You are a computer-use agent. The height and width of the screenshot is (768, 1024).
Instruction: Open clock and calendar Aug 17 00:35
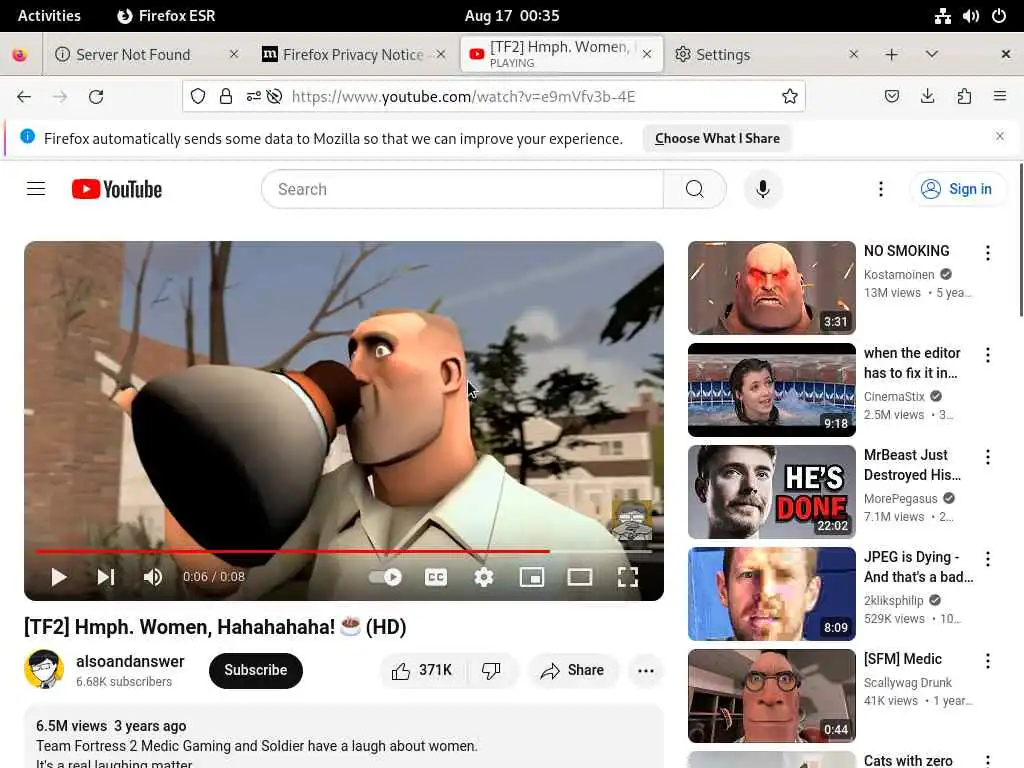point(512,16)
